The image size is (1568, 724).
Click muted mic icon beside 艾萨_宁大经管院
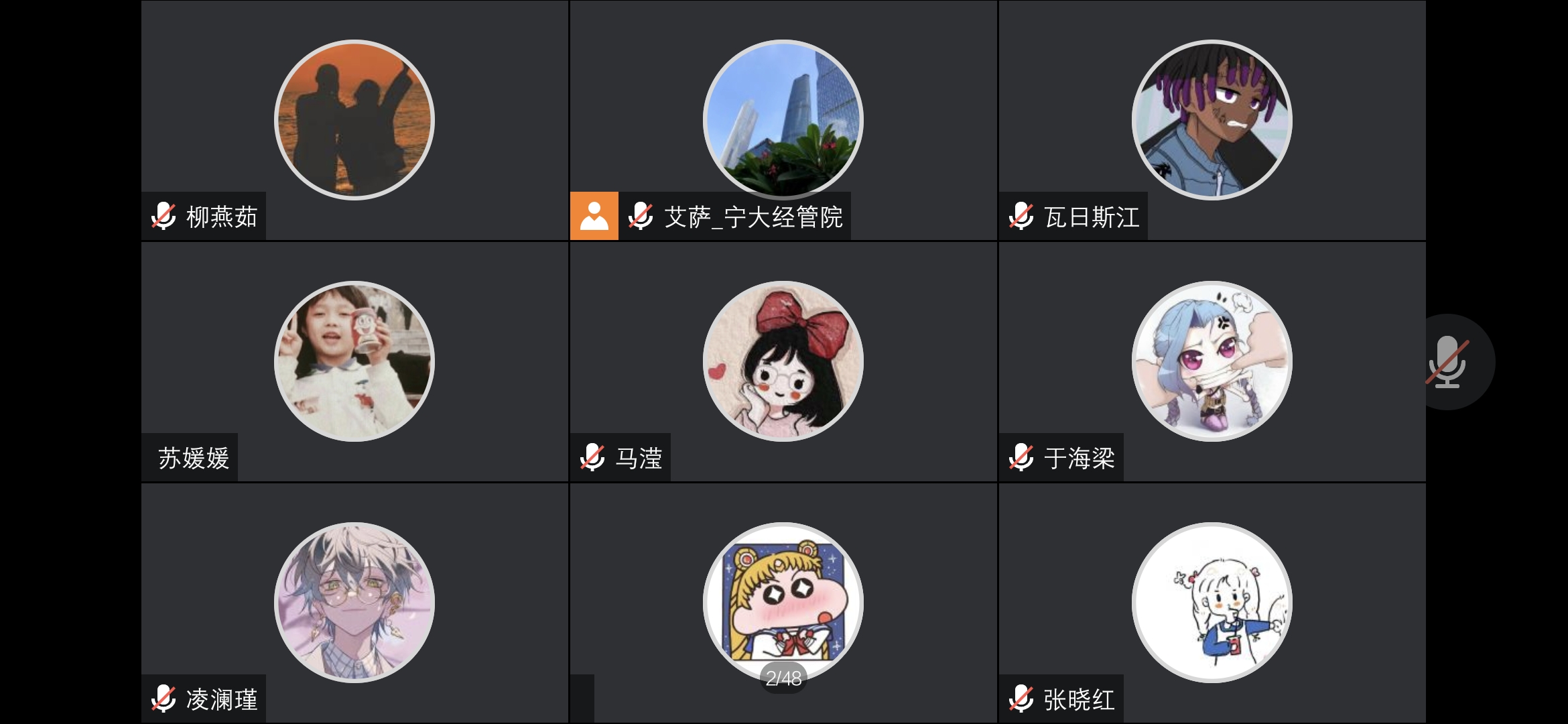[641, 217]
